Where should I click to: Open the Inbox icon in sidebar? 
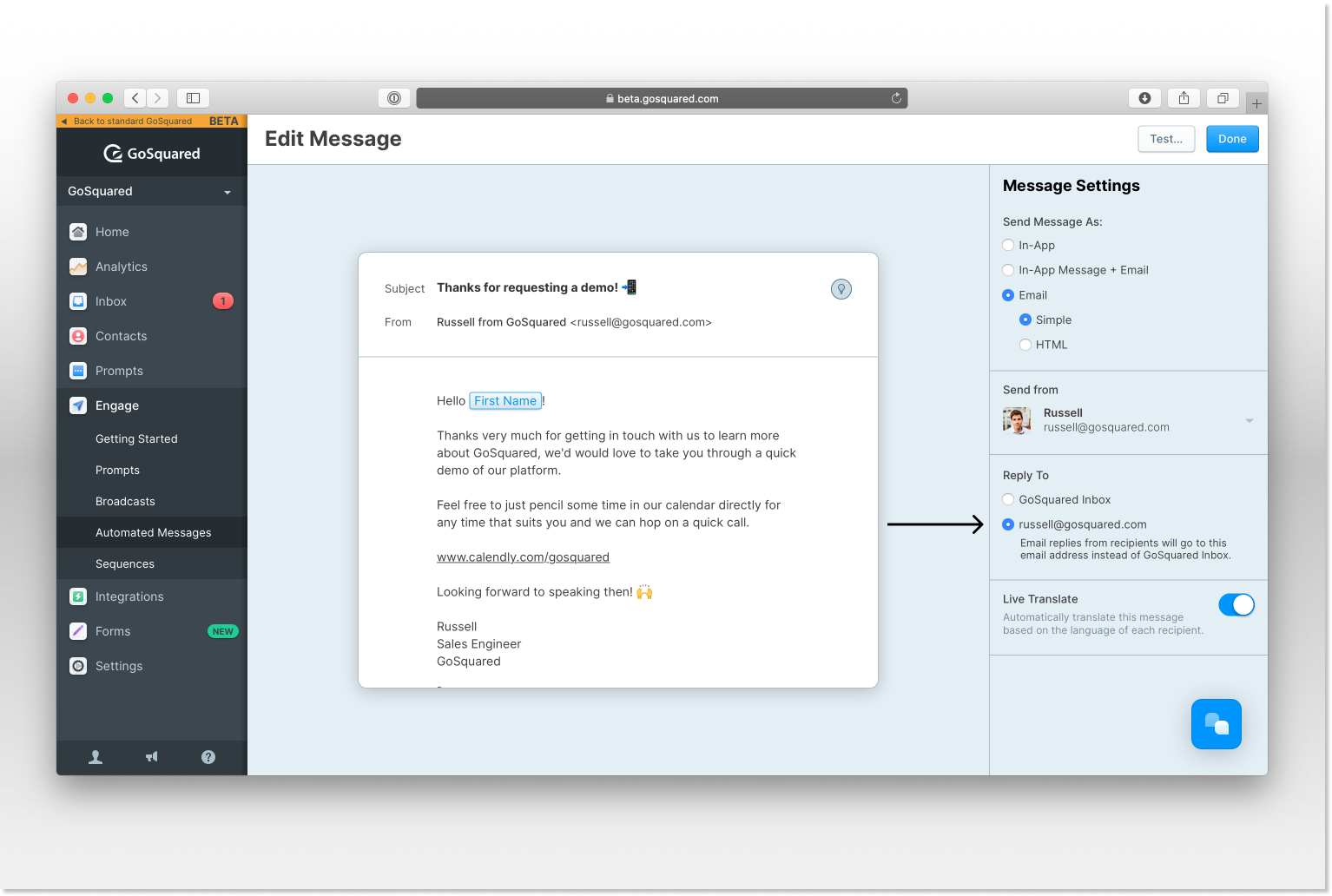point(78,301)
